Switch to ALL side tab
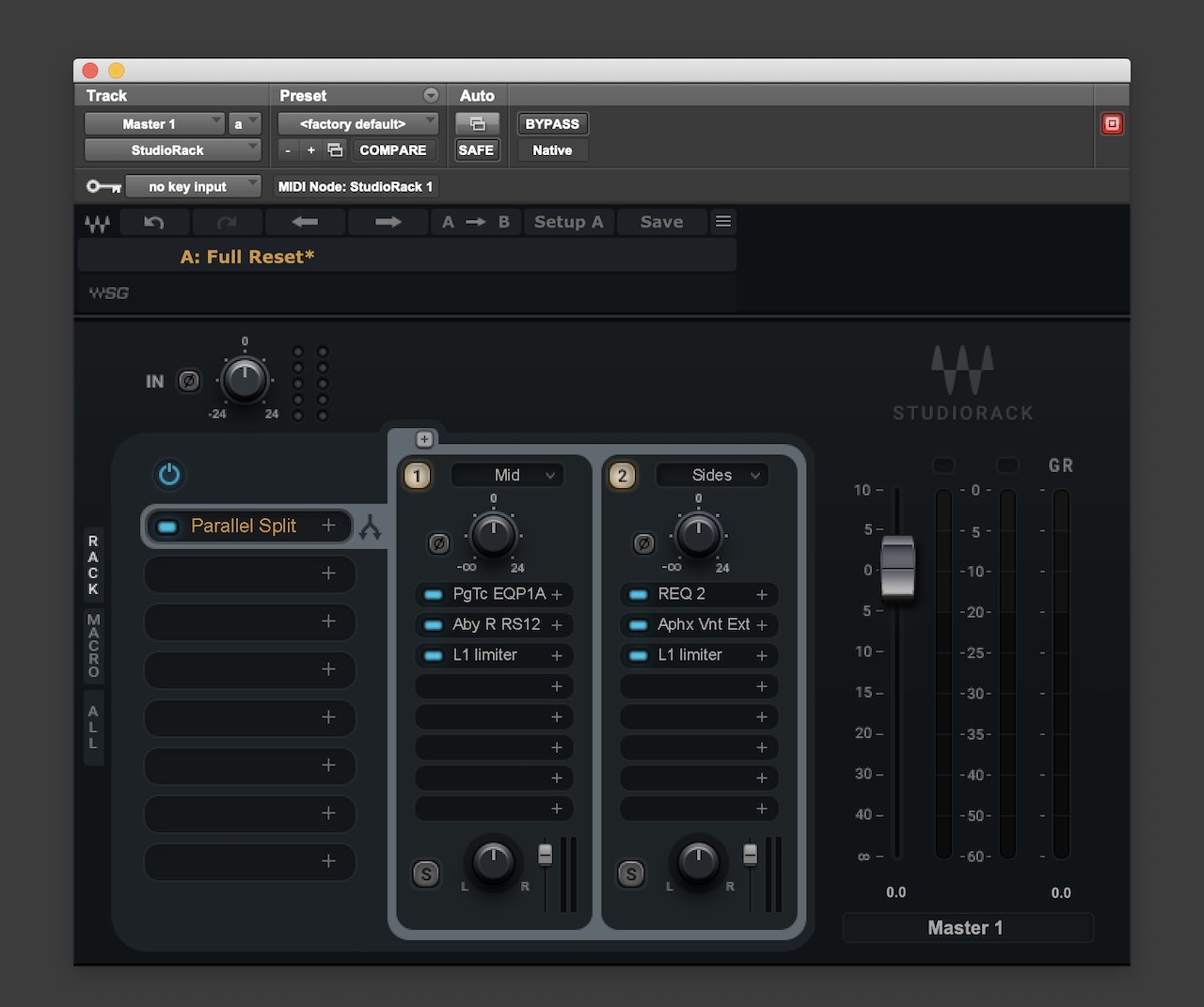The width and height of the screenshot is (1204, 1007). click(x=93, y=727)
